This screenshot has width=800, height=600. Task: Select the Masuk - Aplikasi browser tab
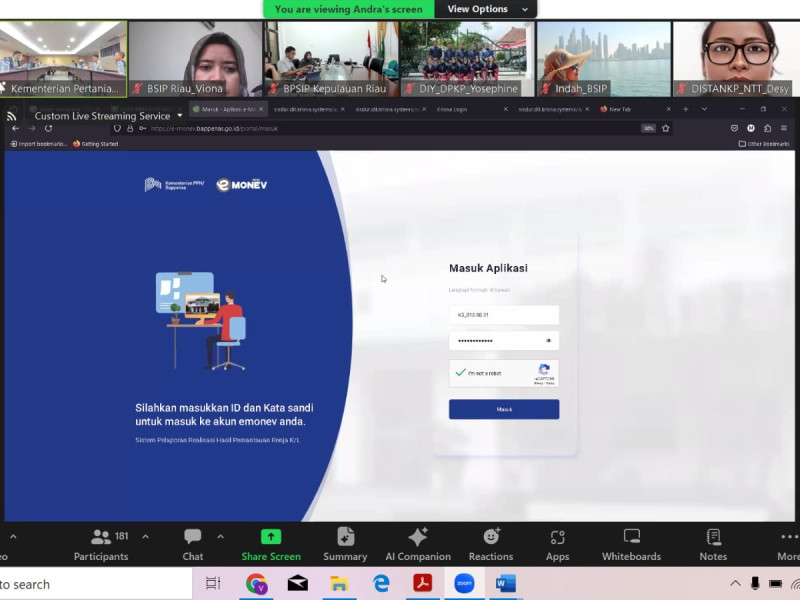tap(225, 109)
